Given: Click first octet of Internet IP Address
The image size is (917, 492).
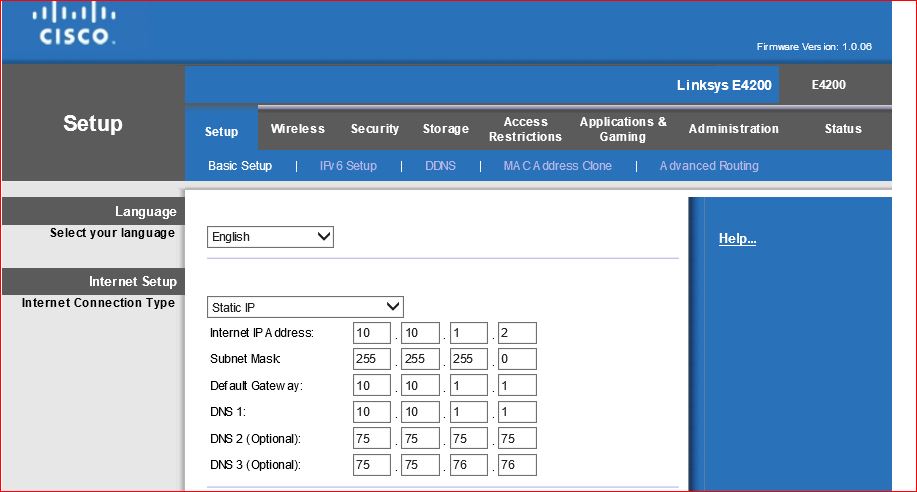Looking at the screenshot, I should [x=372, y=333].
